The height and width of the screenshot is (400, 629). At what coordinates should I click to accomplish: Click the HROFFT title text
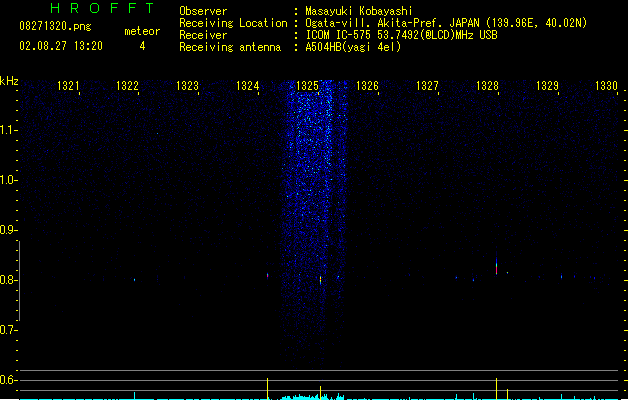[103, 8]
